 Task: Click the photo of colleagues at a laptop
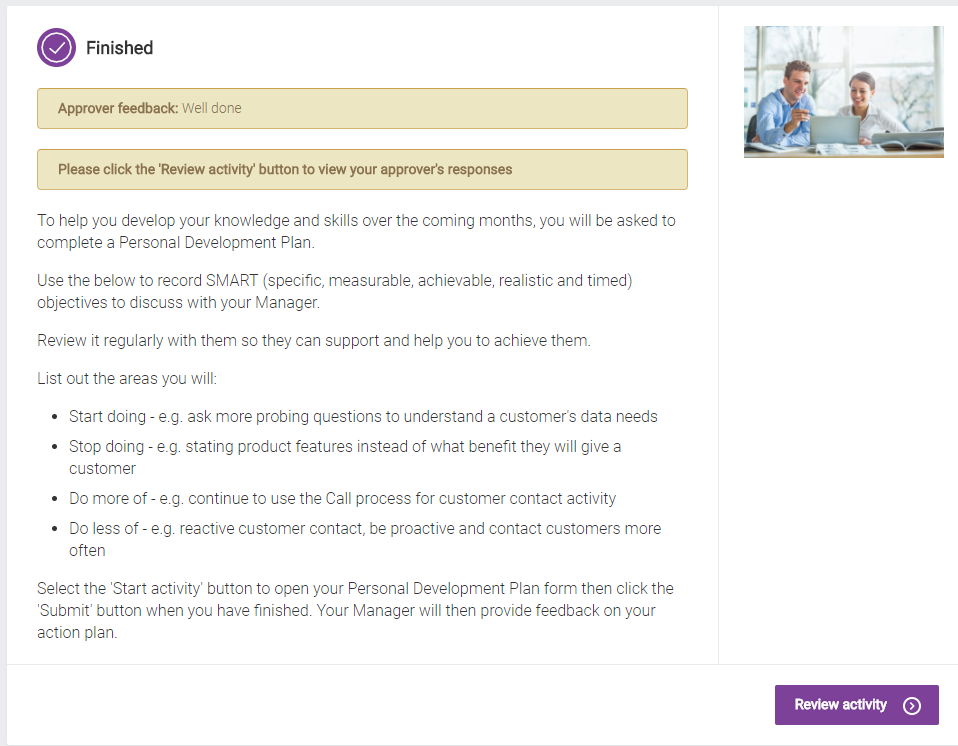pos(843,91)
